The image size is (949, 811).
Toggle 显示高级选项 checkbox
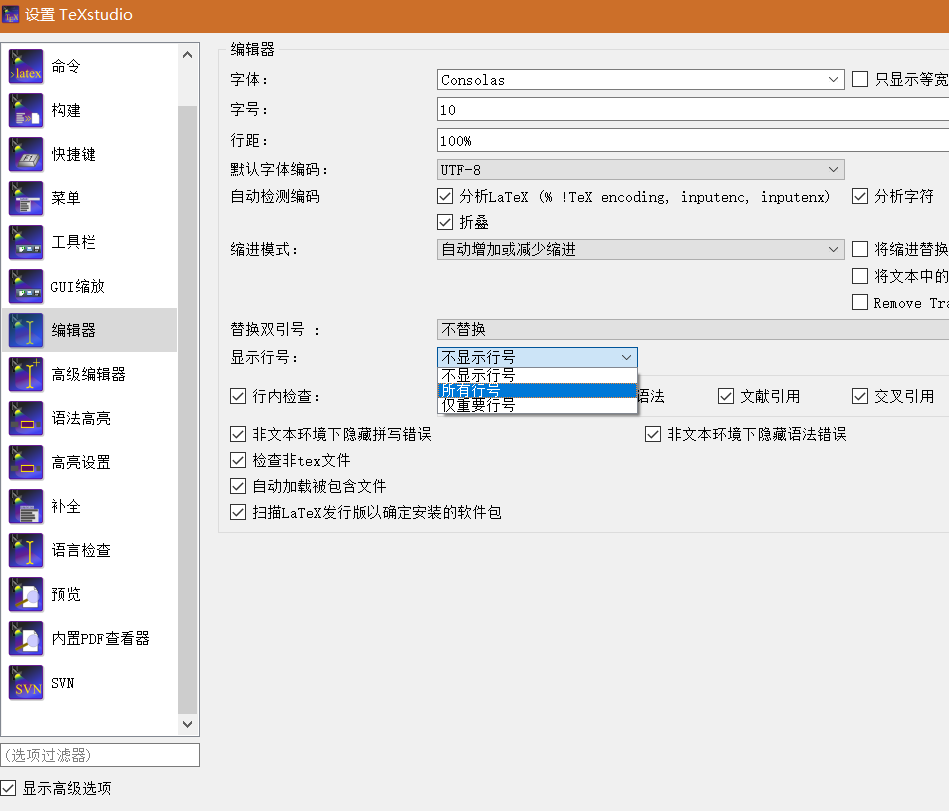(x=8, y=788)
